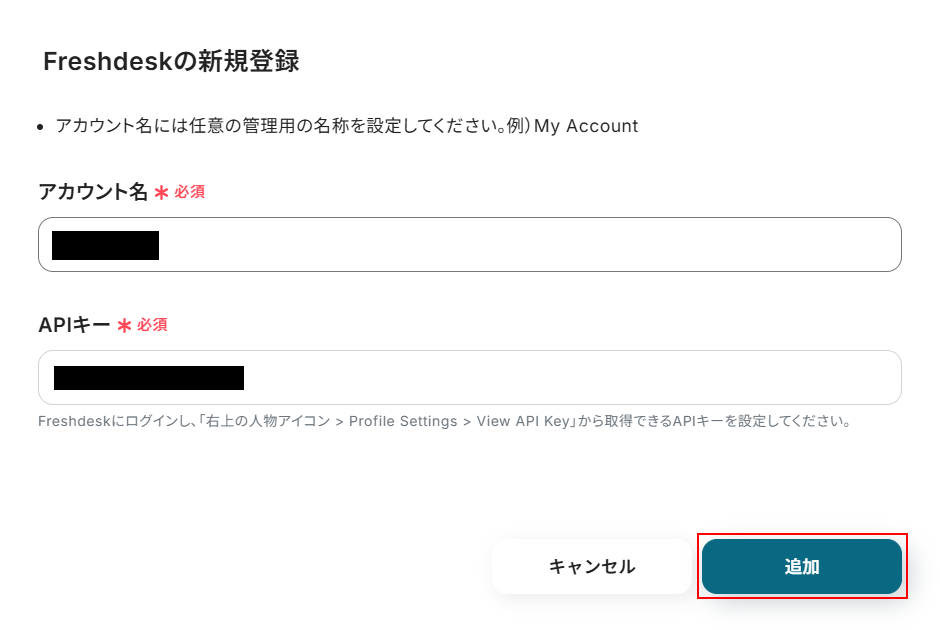
Task: Select the redacted API key value
Action: click(149, 378)
